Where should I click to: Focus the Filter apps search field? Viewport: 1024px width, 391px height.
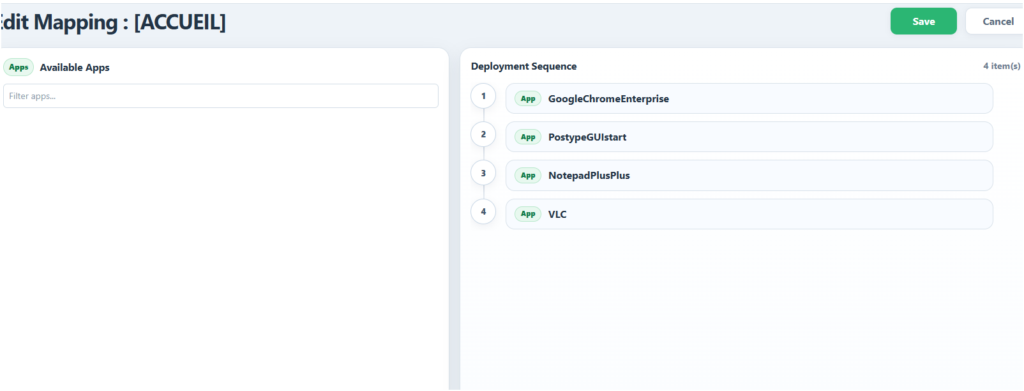[x=221, y=96]
